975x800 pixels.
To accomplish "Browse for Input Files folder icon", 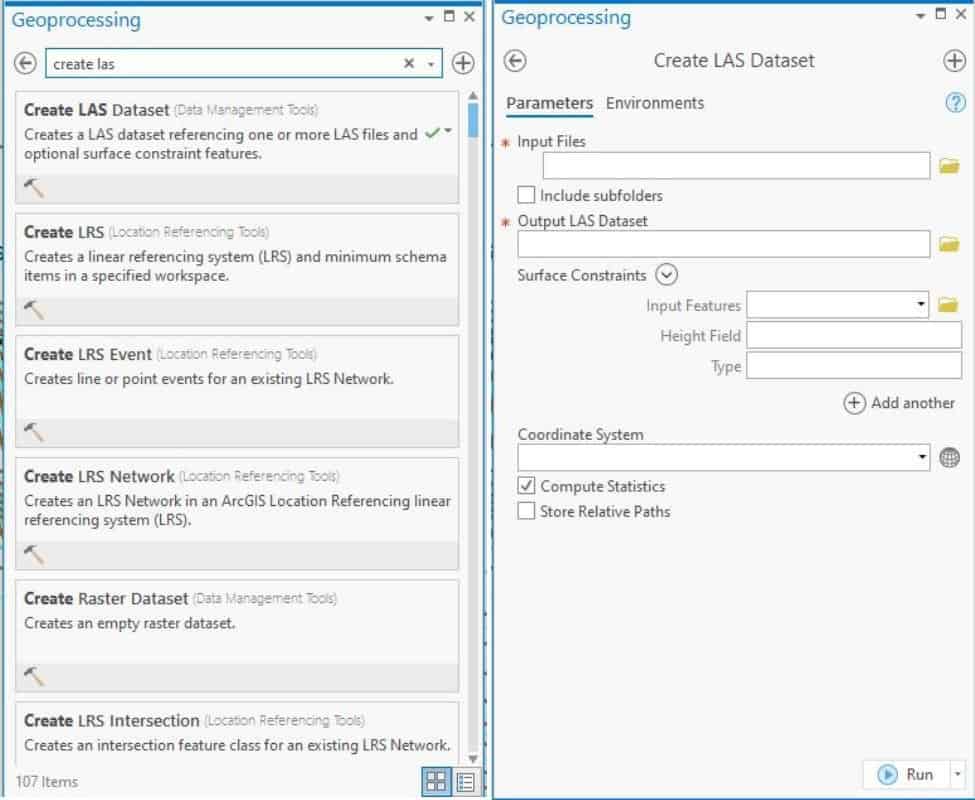I will [949, 166].
